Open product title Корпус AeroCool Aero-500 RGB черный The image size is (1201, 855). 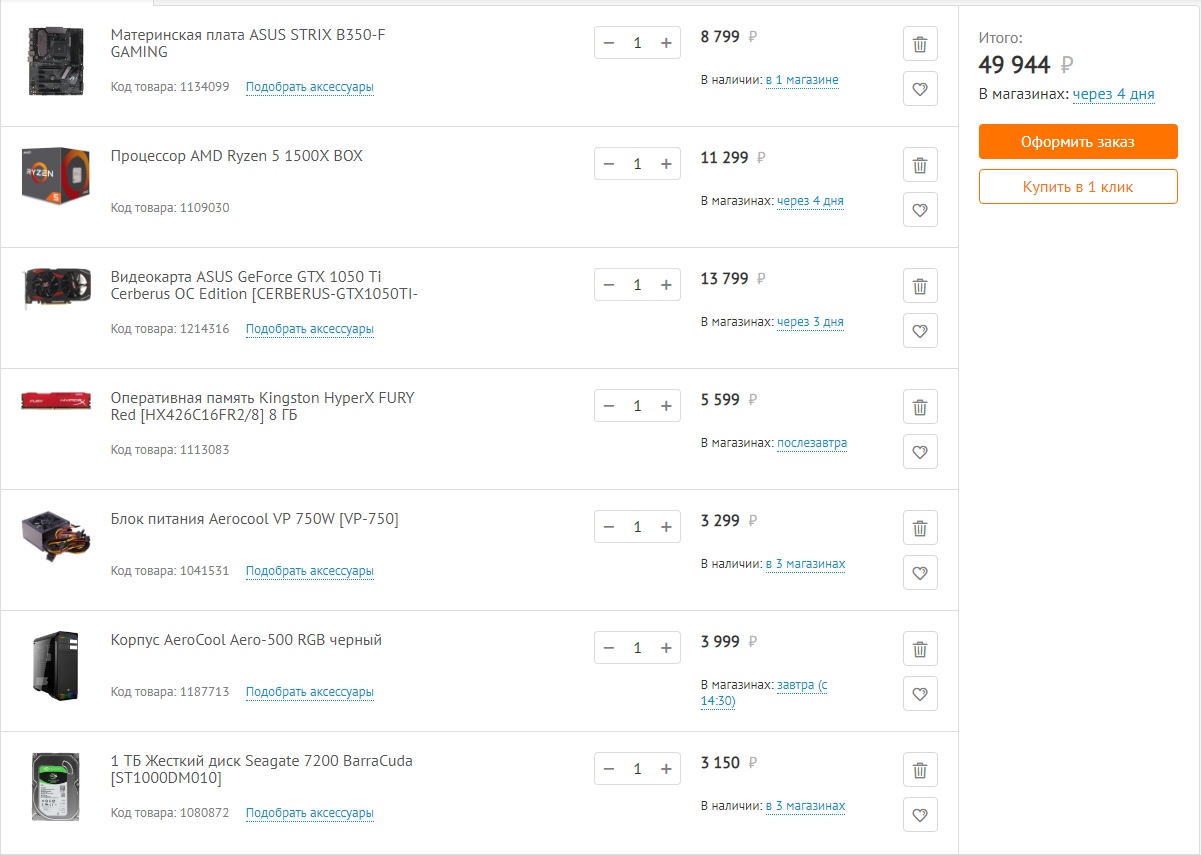tap(246, 640)
